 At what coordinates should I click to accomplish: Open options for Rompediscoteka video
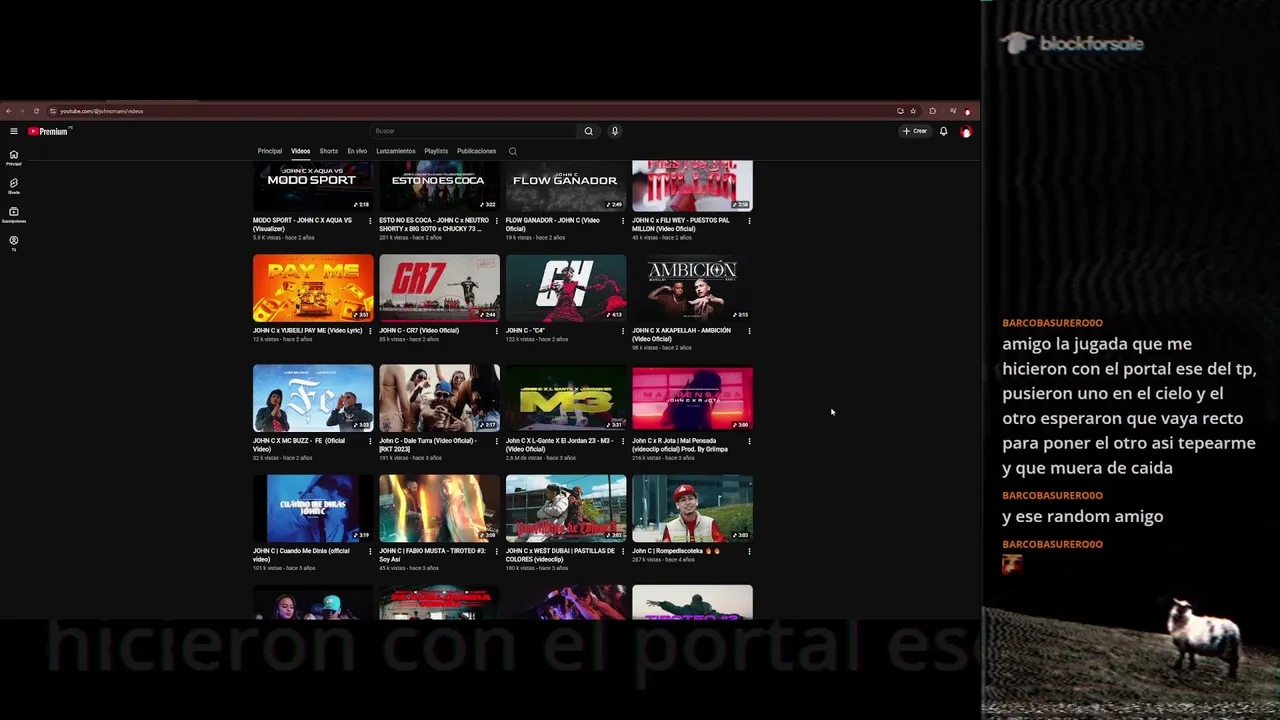point(749,551)
